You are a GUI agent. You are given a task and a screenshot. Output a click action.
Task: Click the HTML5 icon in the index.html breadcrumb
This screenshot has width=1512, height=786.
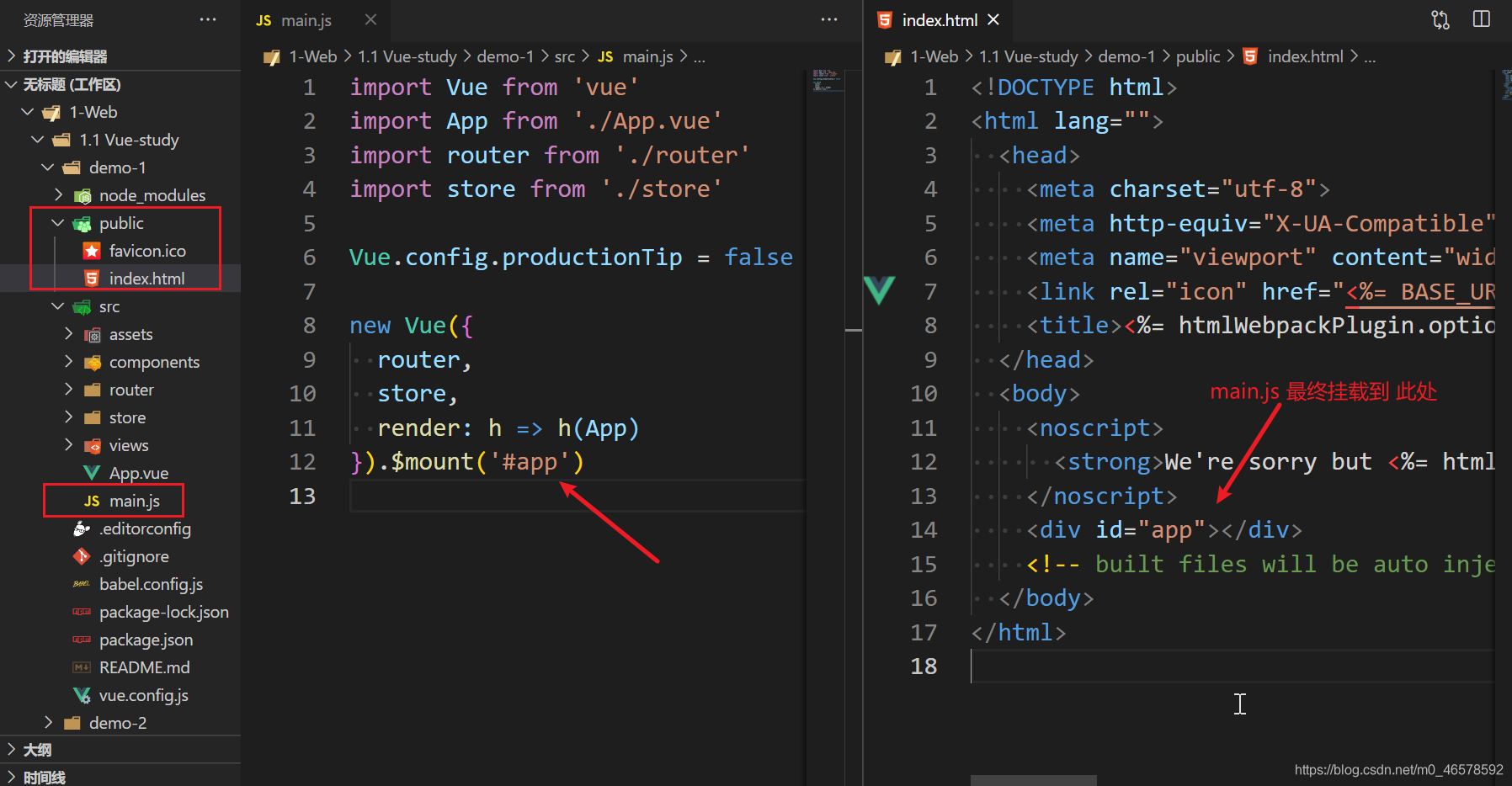click(x=1250, y=56)
